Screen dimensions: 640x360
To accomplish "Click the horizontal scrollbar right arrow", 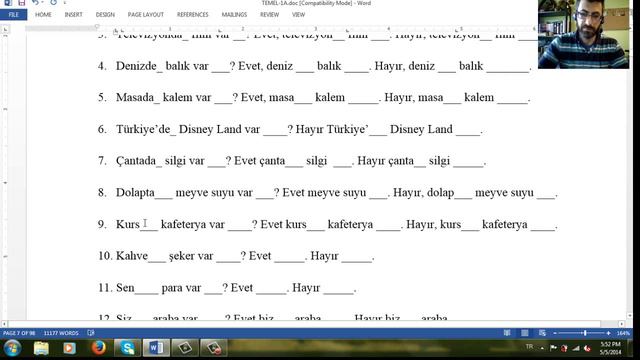I will 622,324.
